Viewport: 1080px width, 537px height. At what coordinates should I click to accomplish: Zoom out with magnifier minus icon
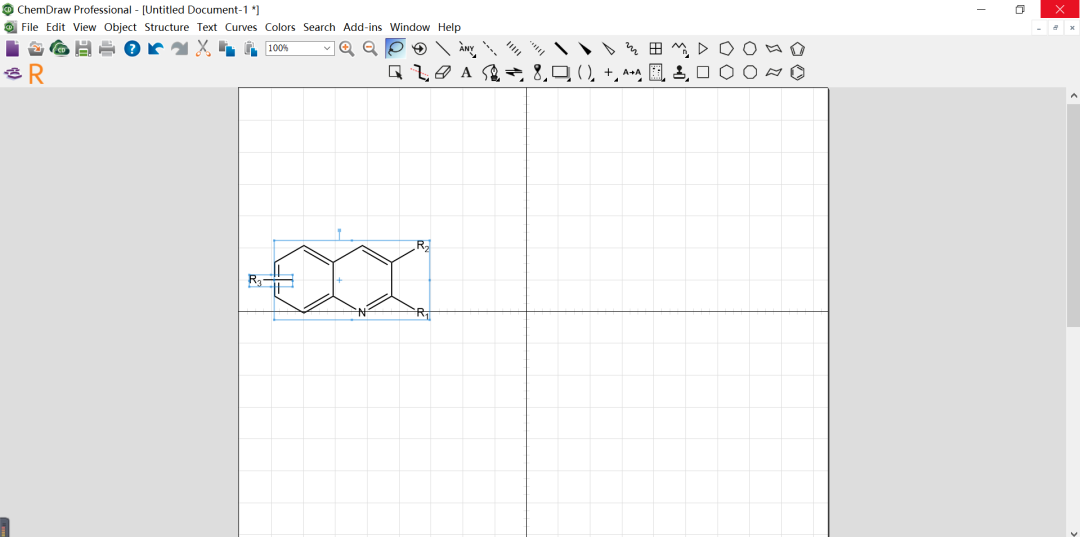(370, 48)
